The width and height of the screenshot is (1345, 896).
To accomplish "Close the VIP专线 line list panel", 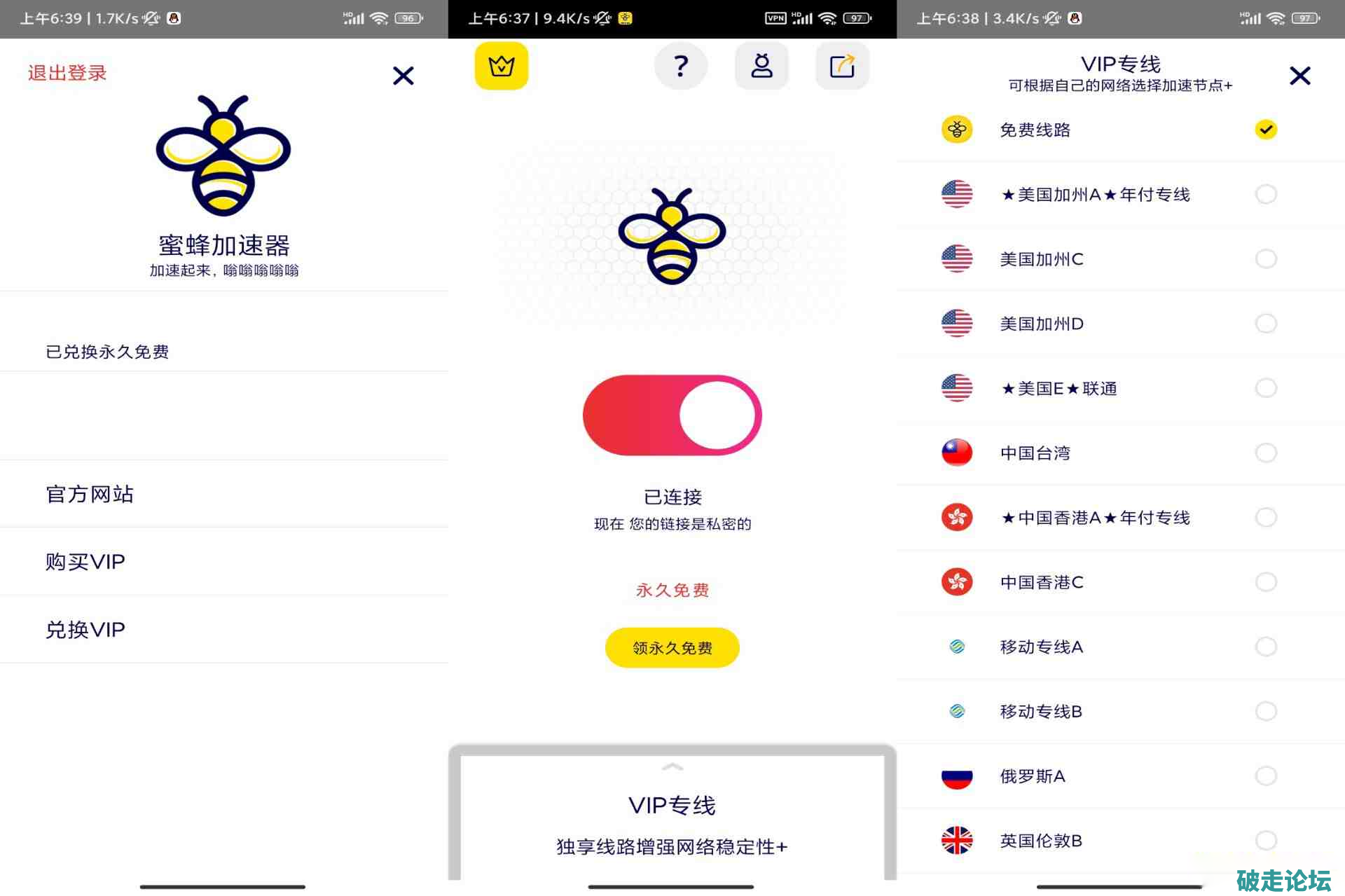I will click(x=1300, y=76).
